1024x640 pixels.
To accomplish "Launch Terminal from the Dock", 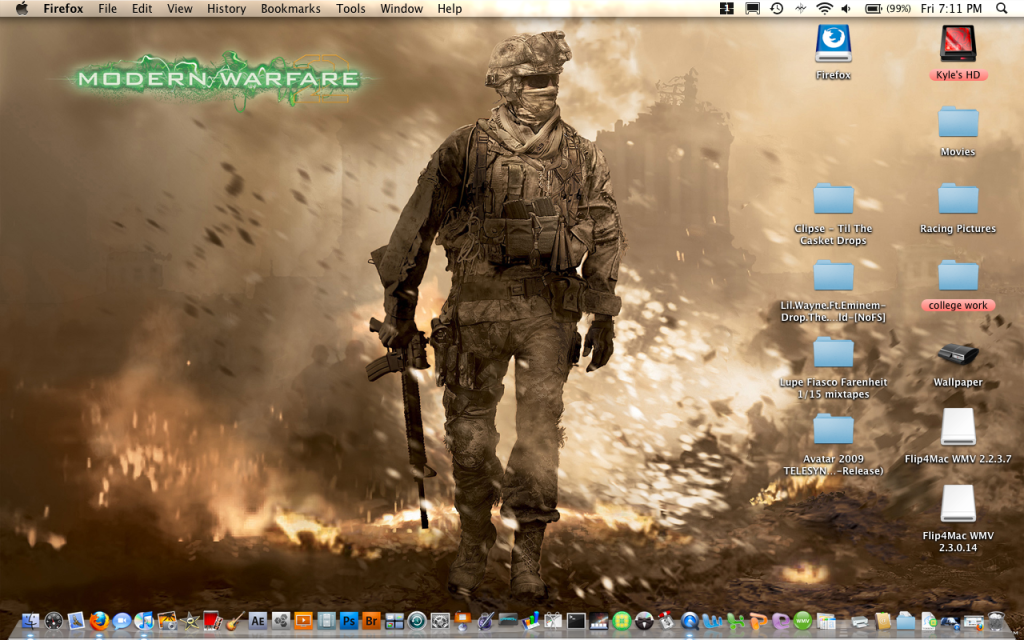I will click(576, 620).
